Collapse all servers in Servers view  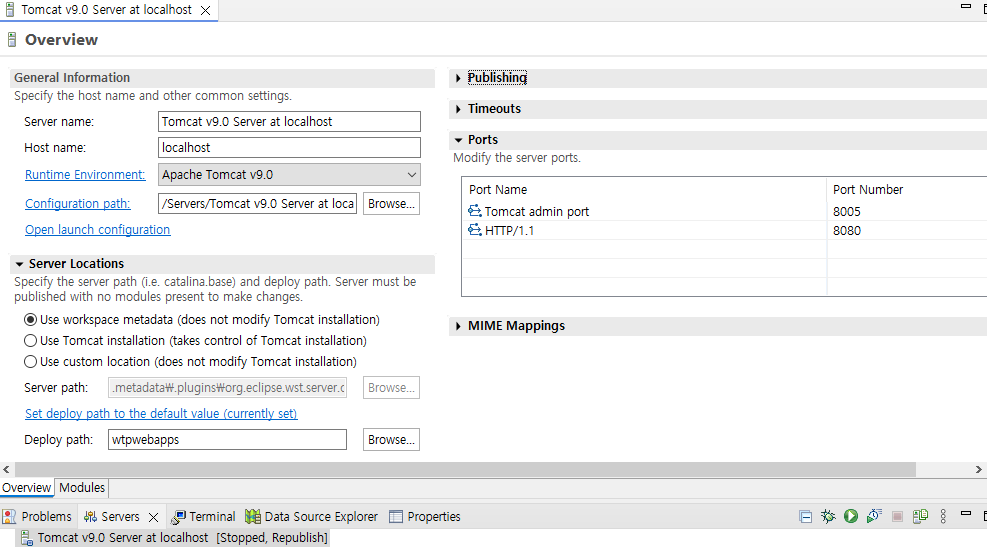click(x=805, y=517)
